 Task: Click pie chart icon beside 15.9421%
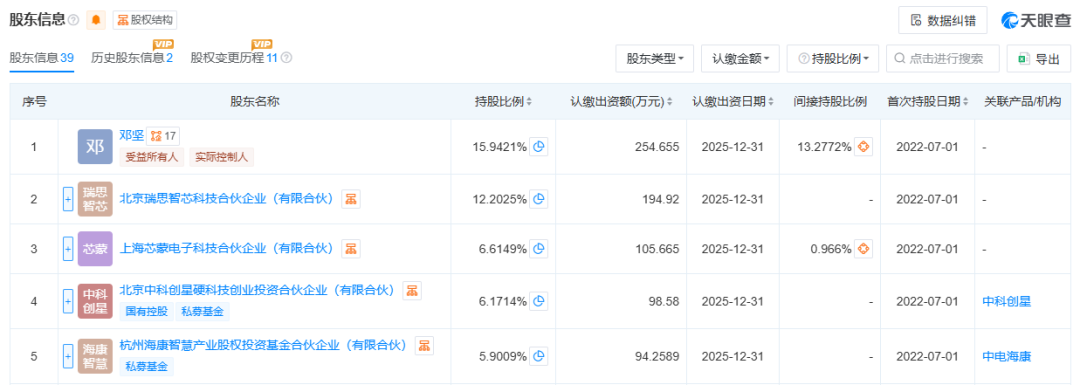tap(539, 147)
